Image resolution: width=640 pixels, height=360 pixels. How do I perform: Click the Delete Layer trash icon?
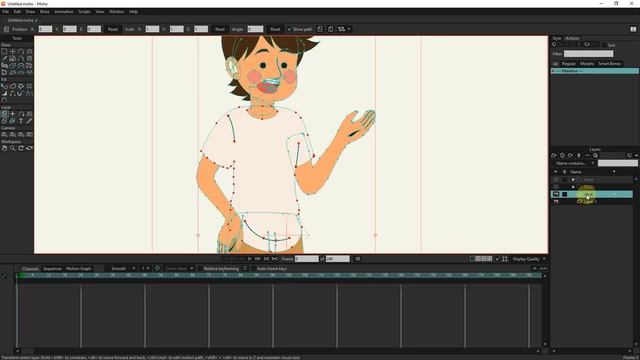(578, 156)
